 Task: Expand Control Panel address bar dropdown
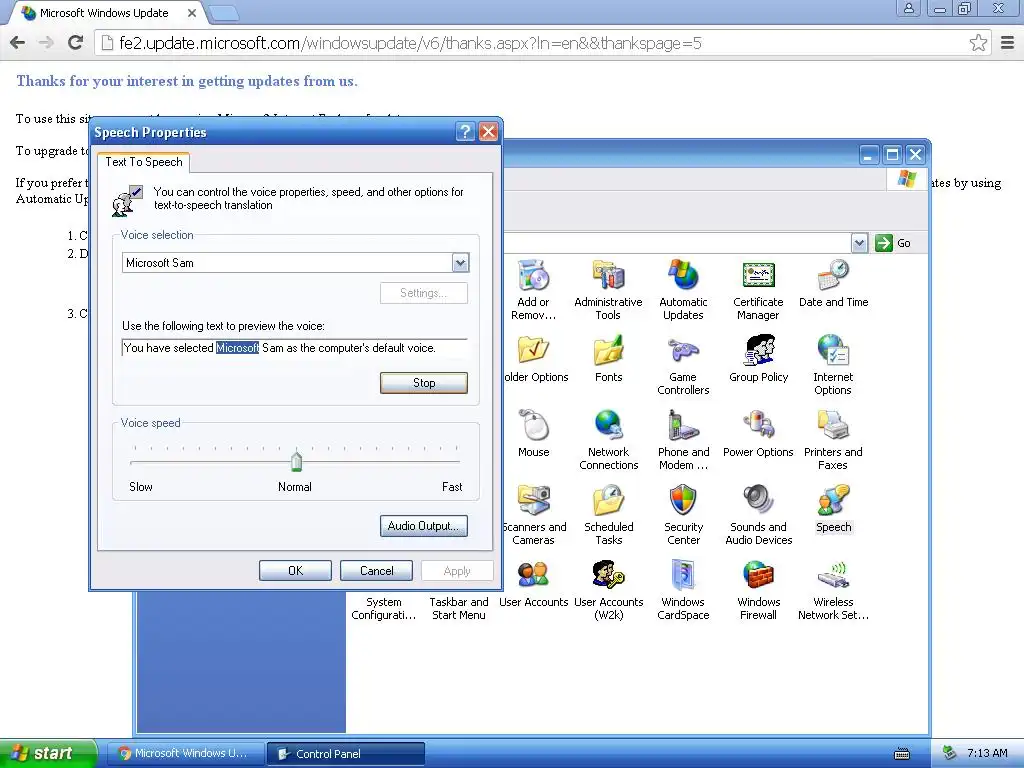click(859, 243)
